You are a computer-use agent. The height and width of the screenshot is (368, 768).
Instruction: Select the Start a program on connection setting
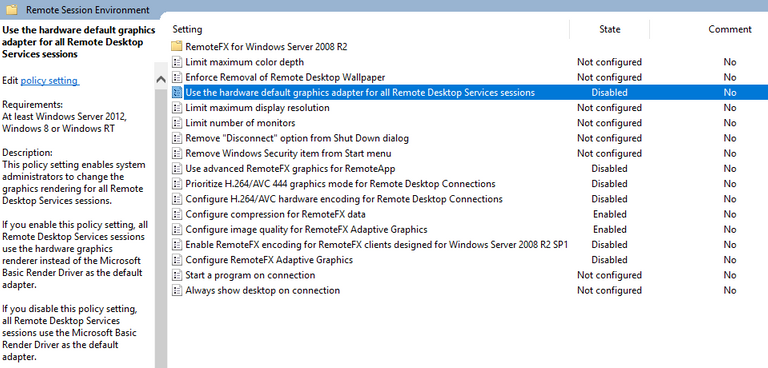pos(250,275)
